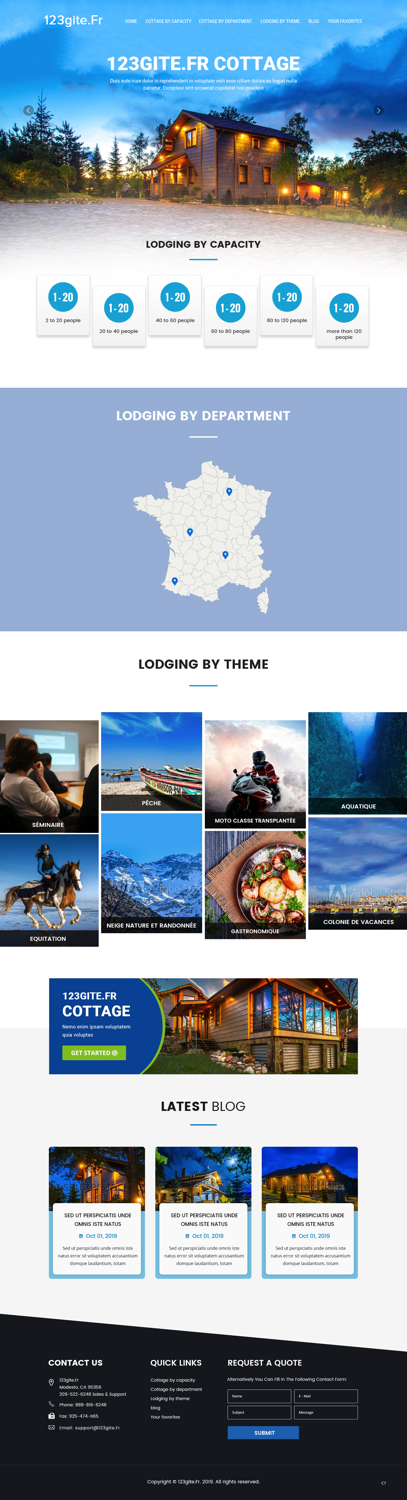Click the fax icon in footer

52,1416
